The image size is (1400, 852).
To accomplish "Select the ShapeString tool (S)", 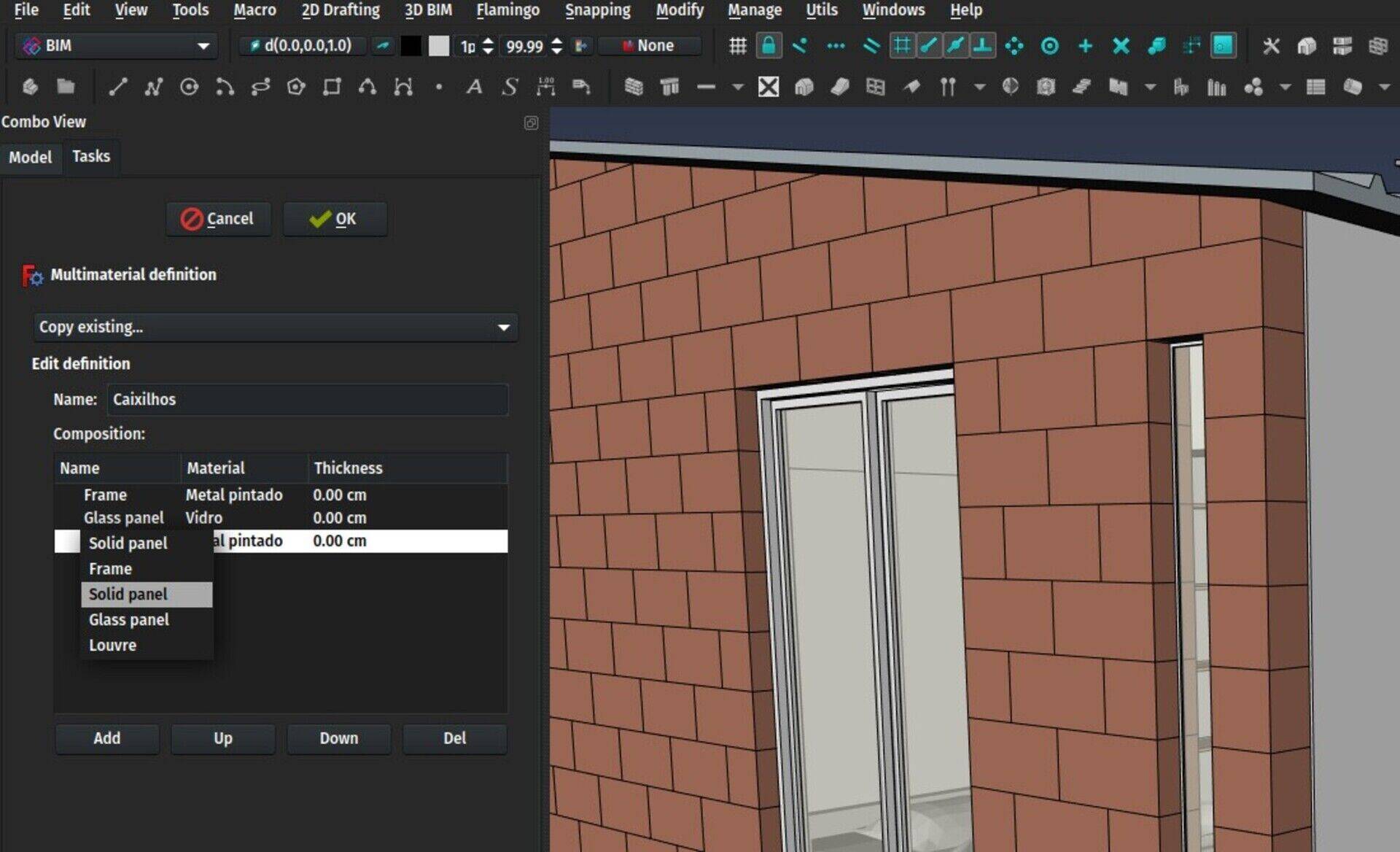I will click(x=510, y=88).
